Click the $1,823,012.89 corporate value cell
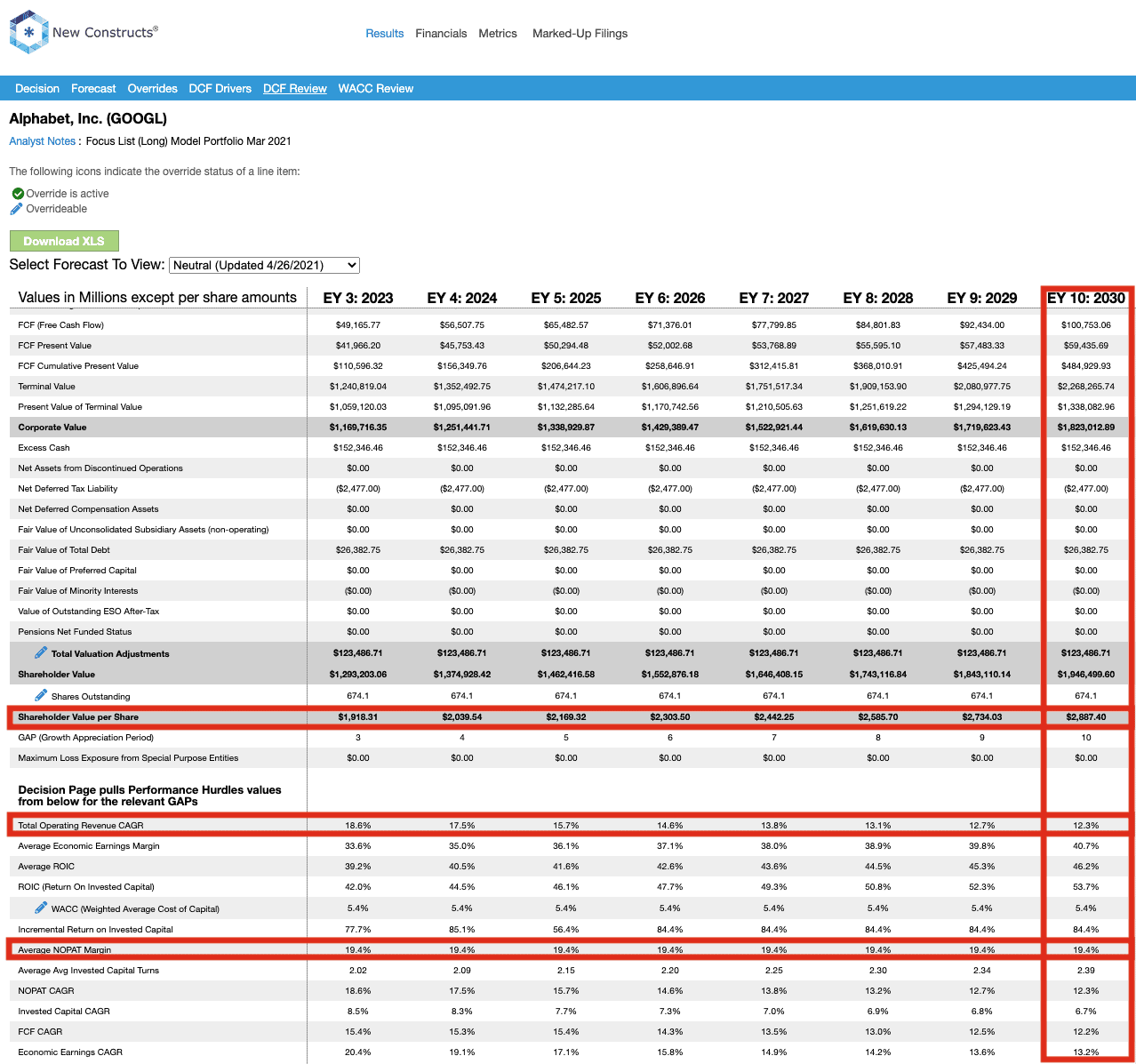Image resolution: width=1136 pixels, height=1064 pixels. pyautogui.click(x=1086, y=428)
